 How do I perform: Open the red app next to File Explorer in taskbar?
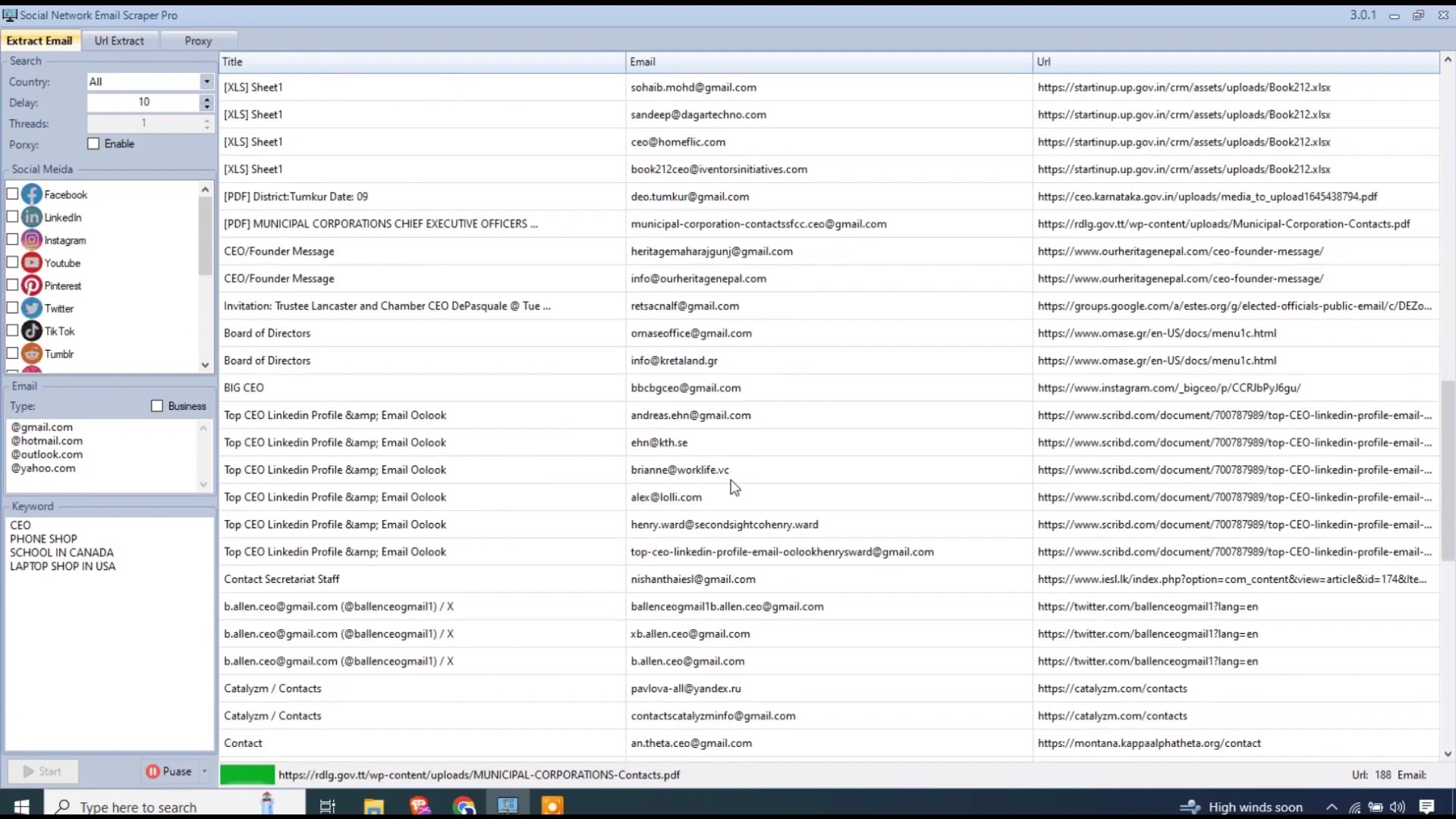click(x=419, y=806)
